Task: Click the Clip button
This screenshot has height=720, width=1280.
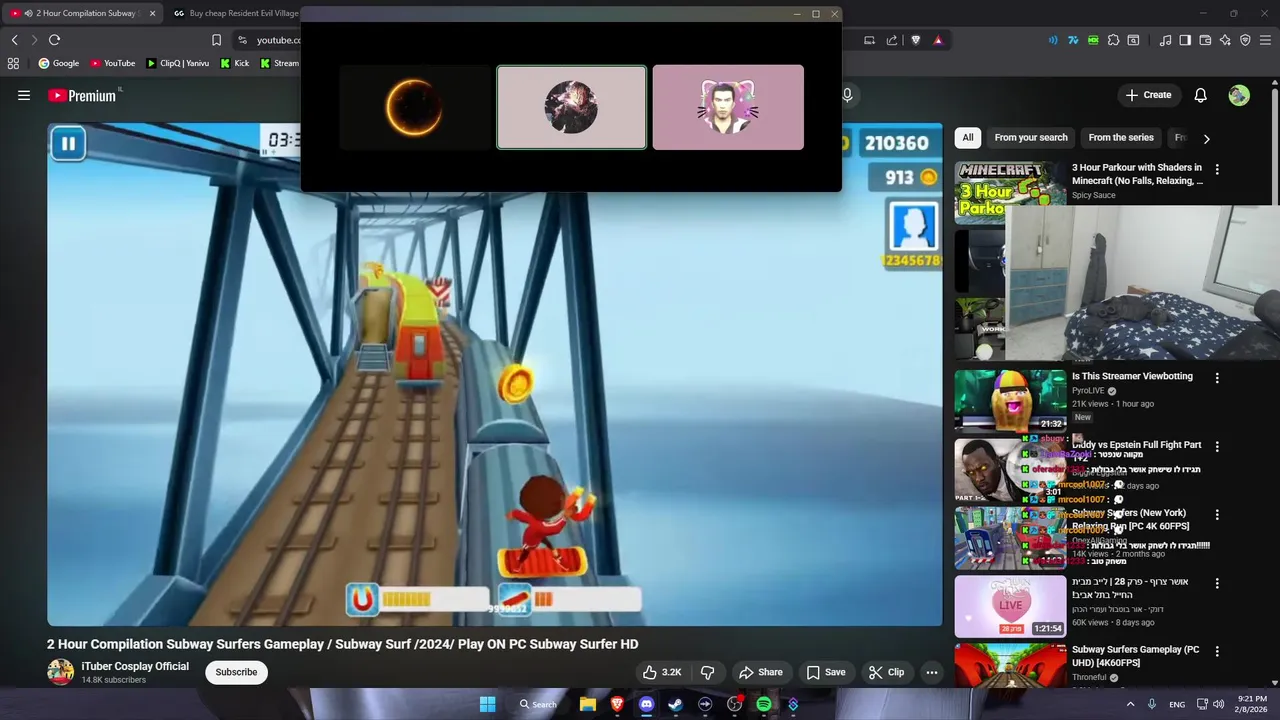Action: tap(886, 672)
